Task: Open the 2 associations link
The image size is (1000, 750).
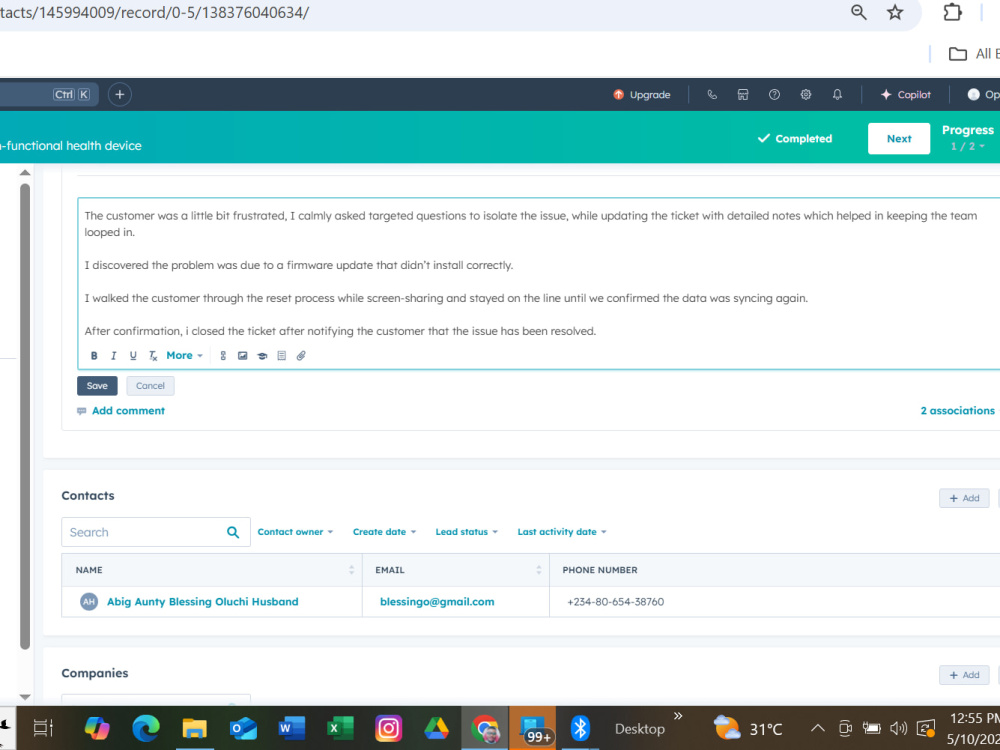Action: (x=957, y=411)
